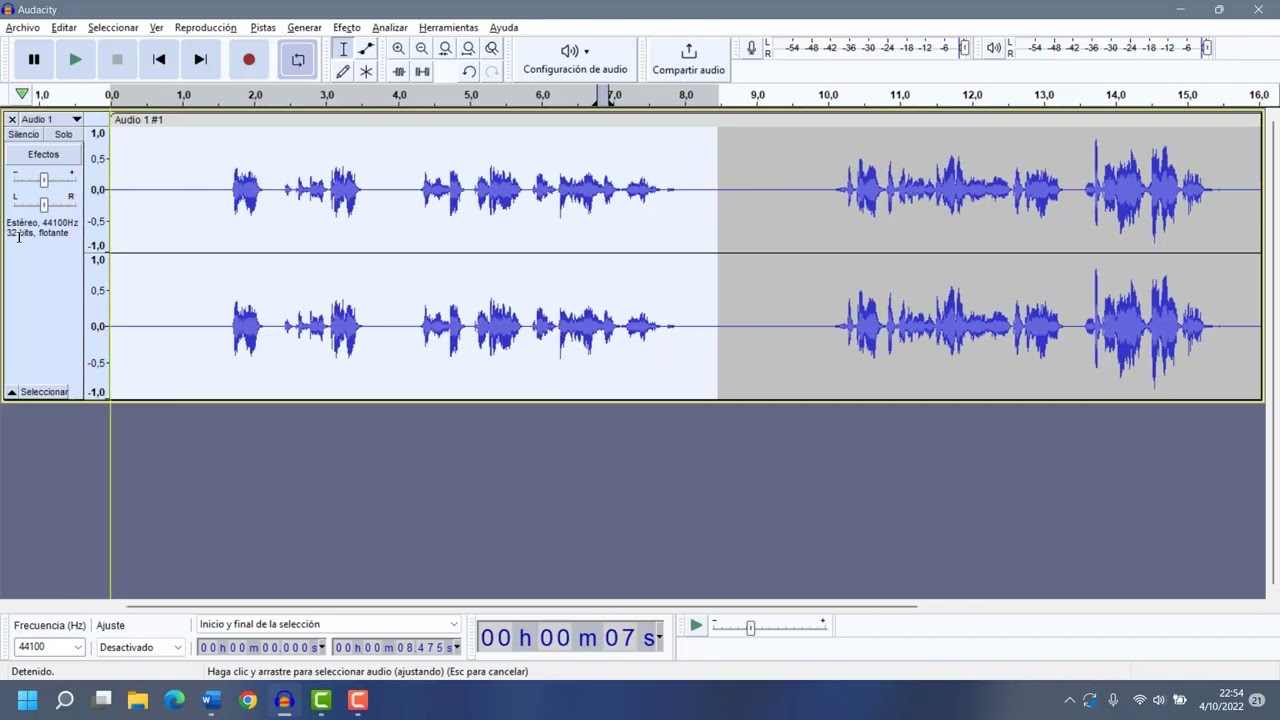Viewport: 1280px width, 720px height.
Task: Click the green timeline options triangle
Action: click(x=22, y=94)
